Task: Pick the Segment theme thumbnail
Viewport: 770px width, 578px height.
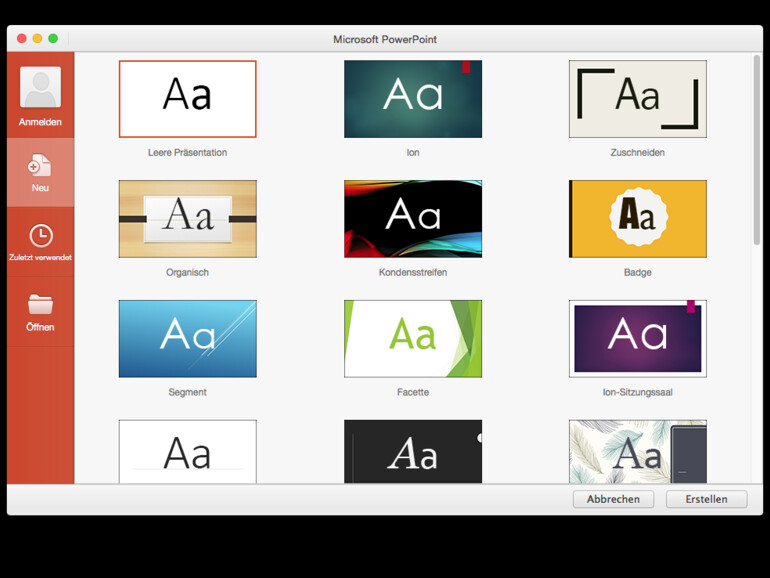Action: 188,339
